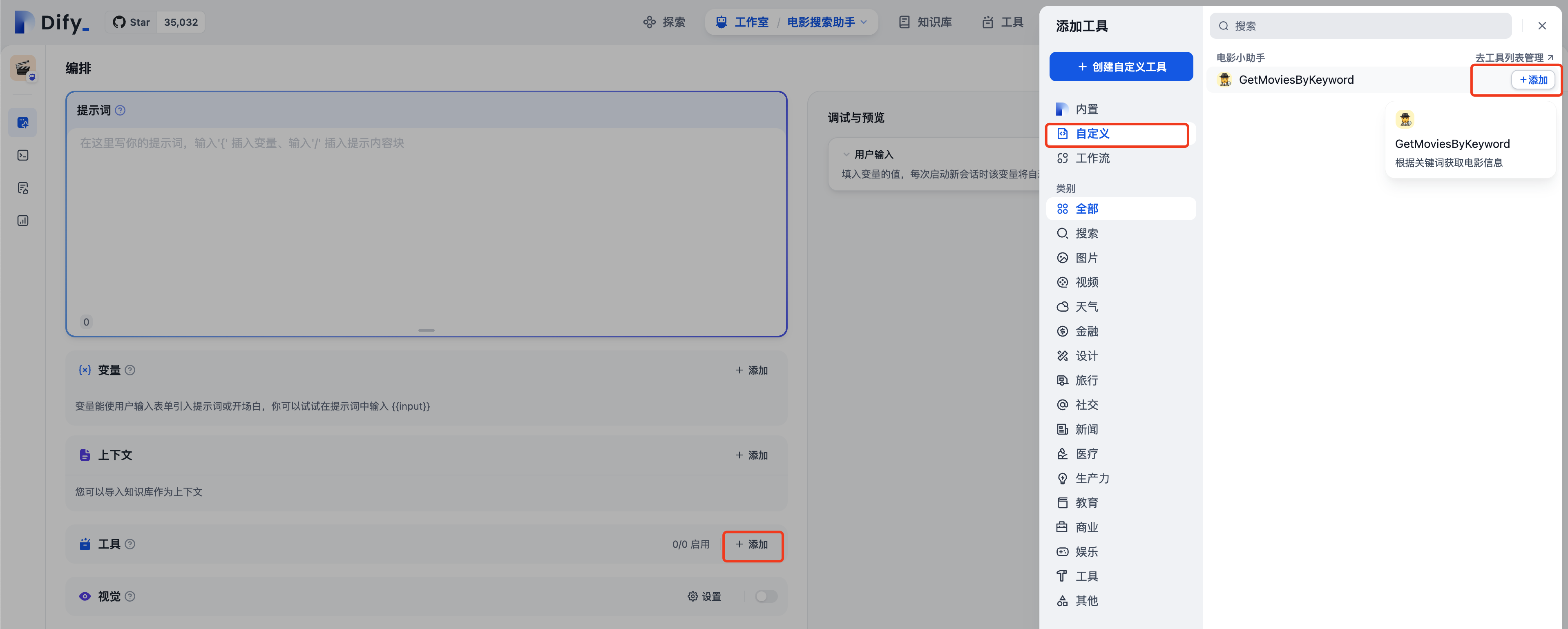
Task: Click the GetMoviesByKeyword tool avatar icon
Action: (1225, 80)
